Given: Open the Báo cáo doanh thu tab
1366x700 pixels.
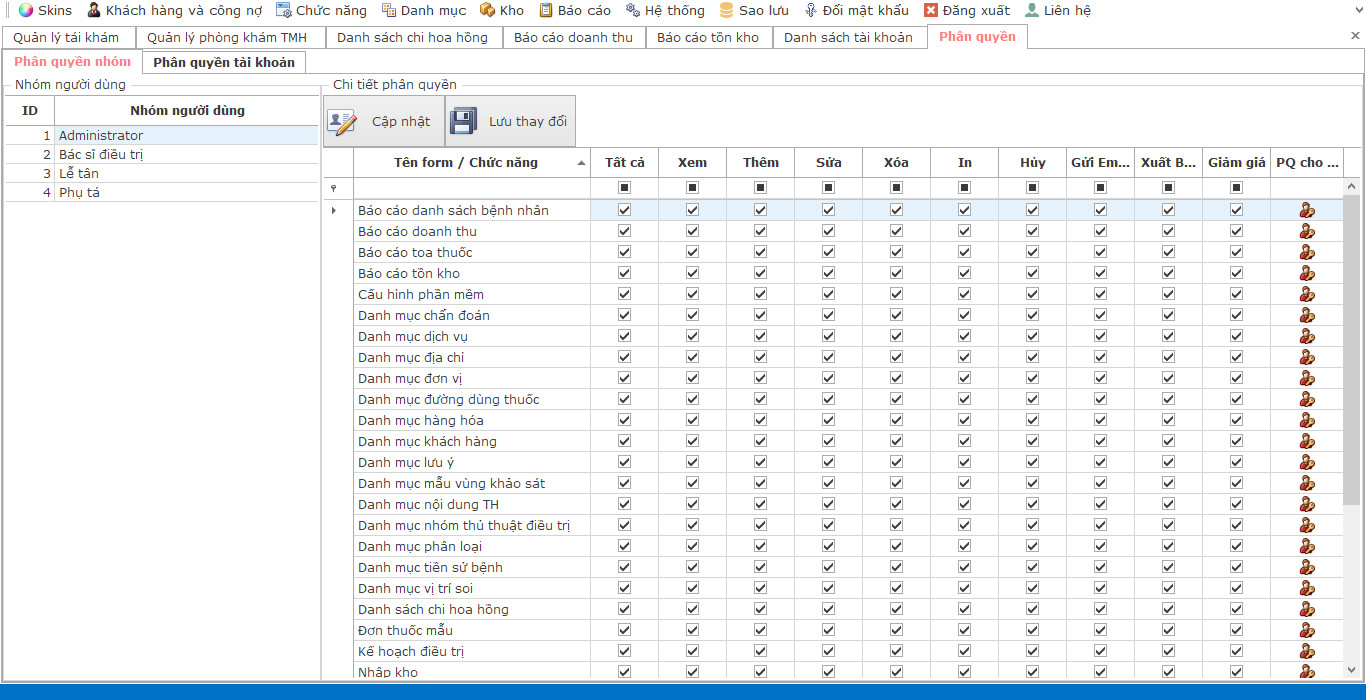Looking at the screenshot, I should tap(573, 37).
